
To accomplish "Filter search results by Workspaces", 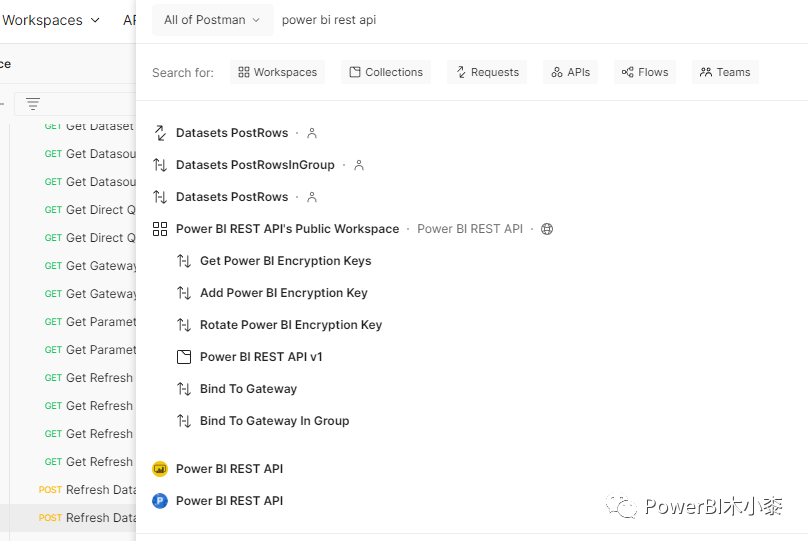I will (x=278, y=72).
